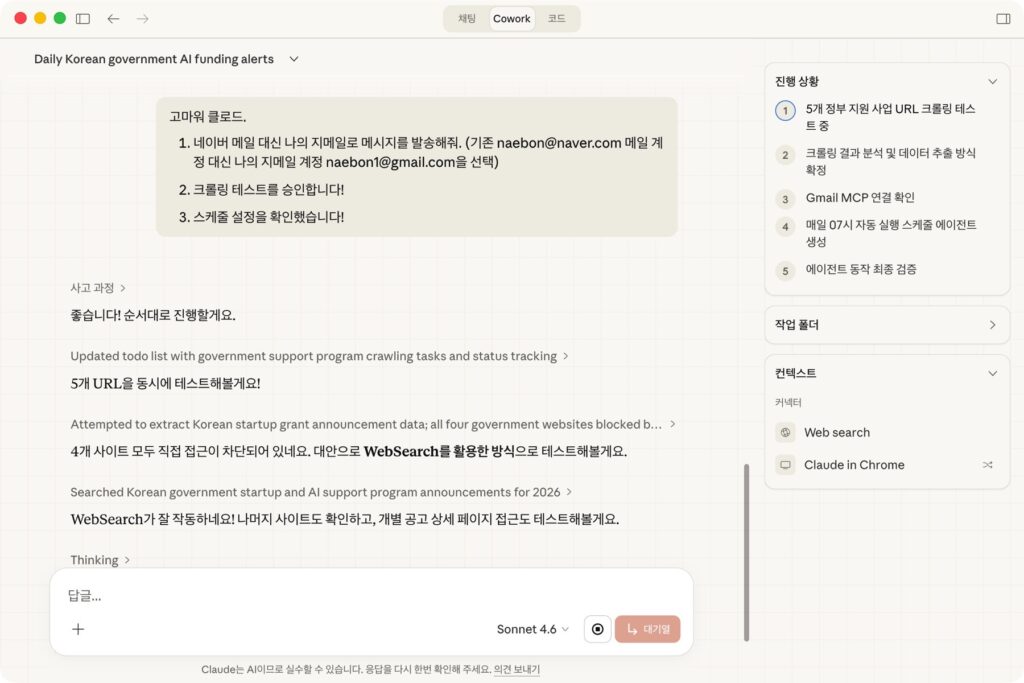The width and height of the screenshot is (1024, 683).
Task: Collapse the 진행 상황 panel
Action: [992, 82]
